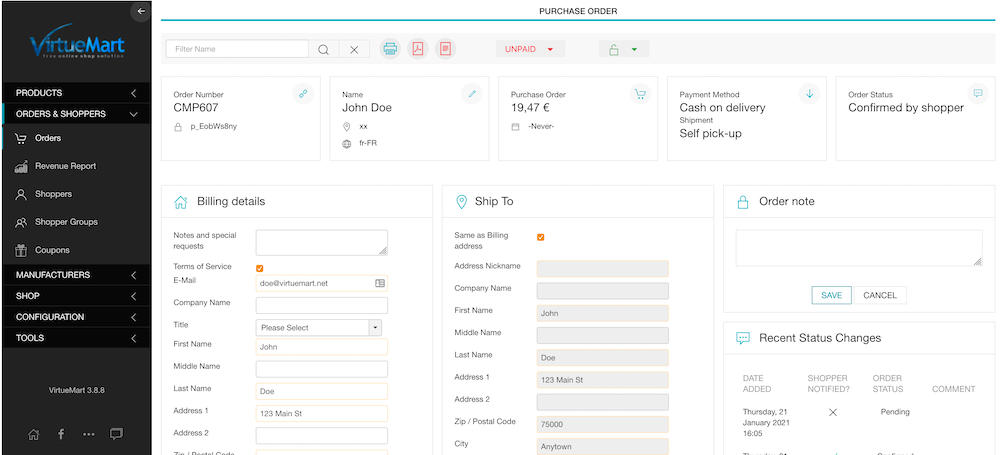Click the search magnifier icon
Viewport: 1000px width, 455px height.
(323, 49)
